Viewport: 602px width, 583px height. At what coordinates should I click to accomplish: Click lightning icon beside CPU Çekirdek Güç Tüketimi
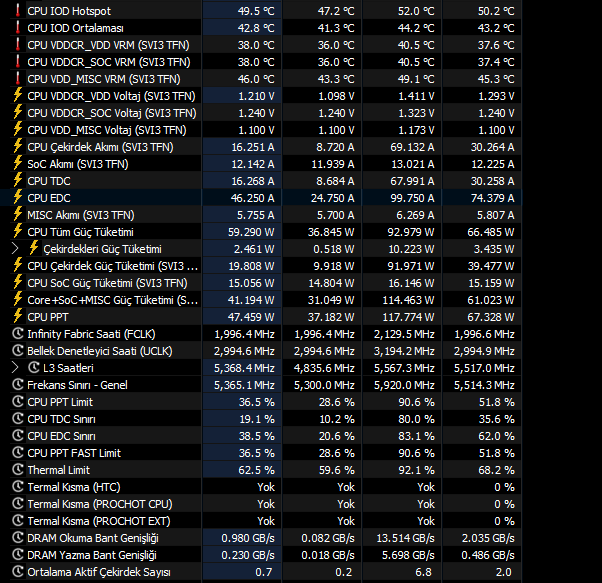pyautogui.click(x=18, y=266)
